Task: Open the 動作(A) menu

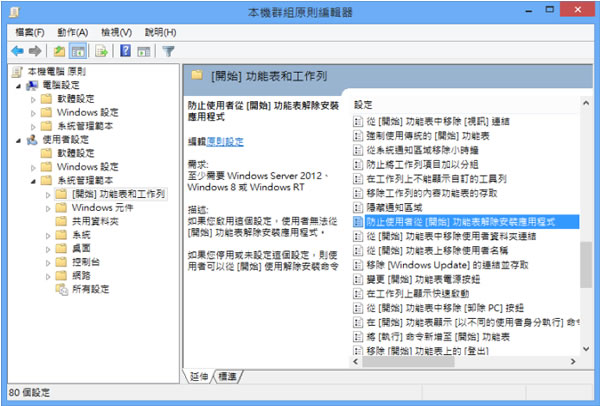Action: (73, 32)
